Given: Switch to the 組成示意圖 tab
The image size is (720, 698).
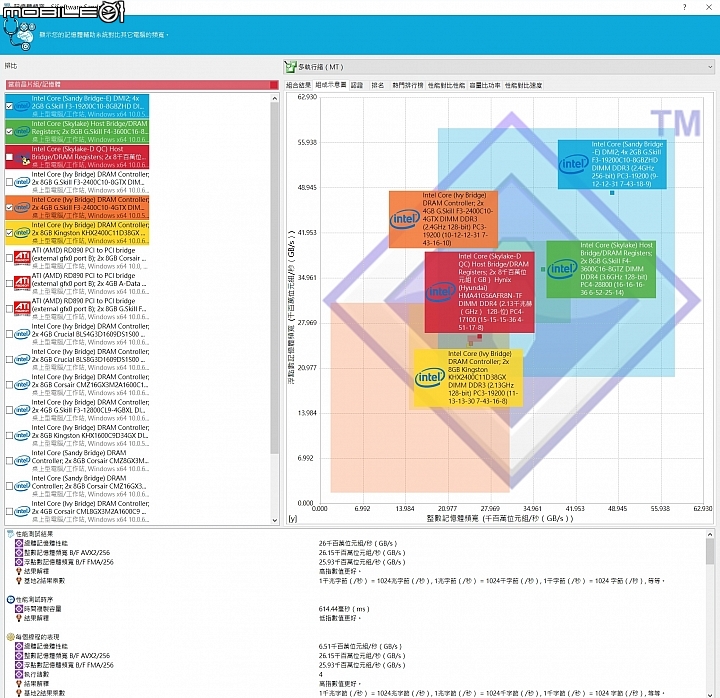Looking at the screenshot, I should [331, 85].
